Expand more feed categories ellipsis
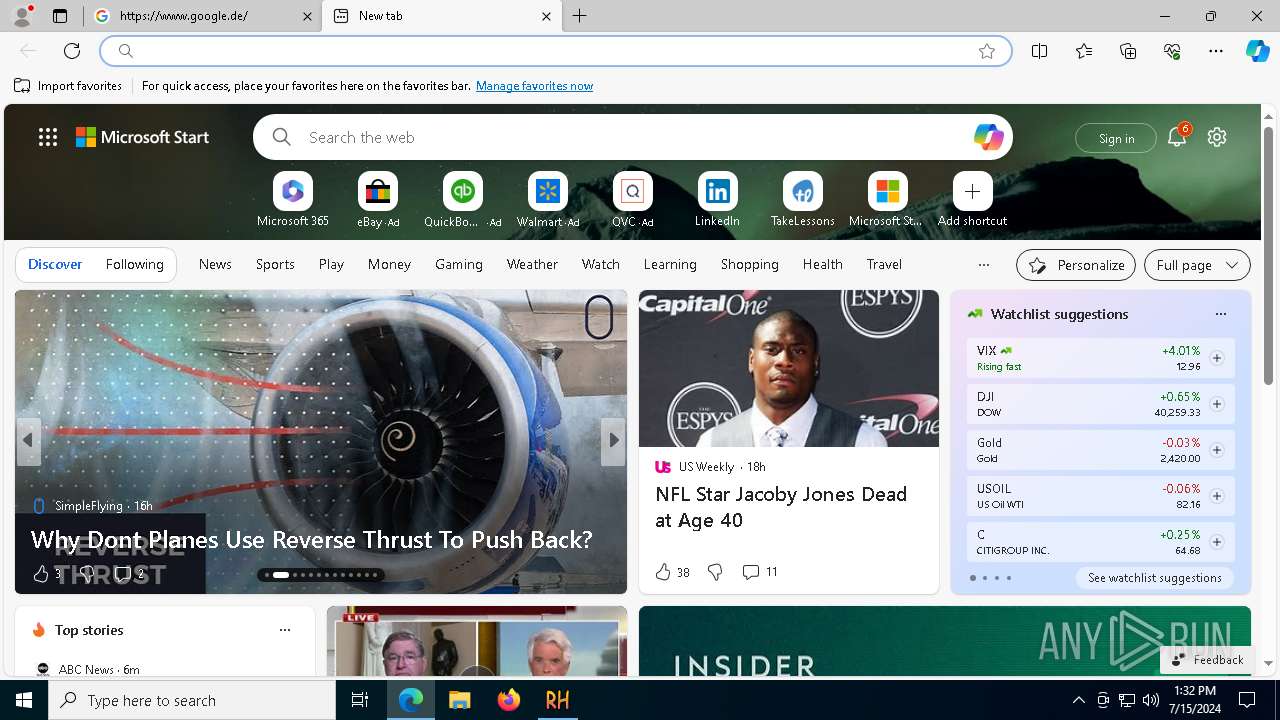 (983, 265)
